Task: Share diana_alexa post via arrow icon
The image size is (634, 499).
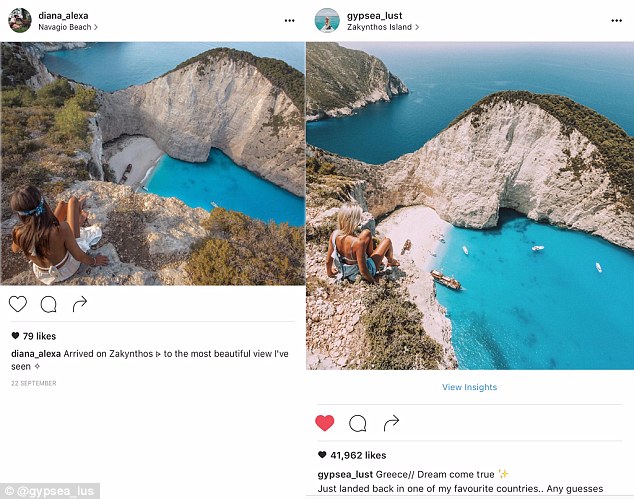Action: click(x=80, y=304)
